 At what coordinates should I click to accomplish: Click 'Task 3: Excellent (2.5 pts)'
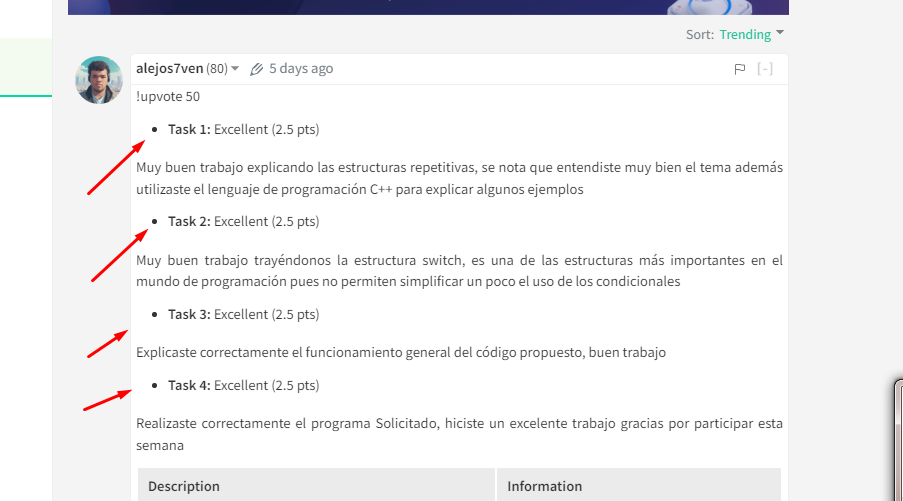[x=244, y=314]
